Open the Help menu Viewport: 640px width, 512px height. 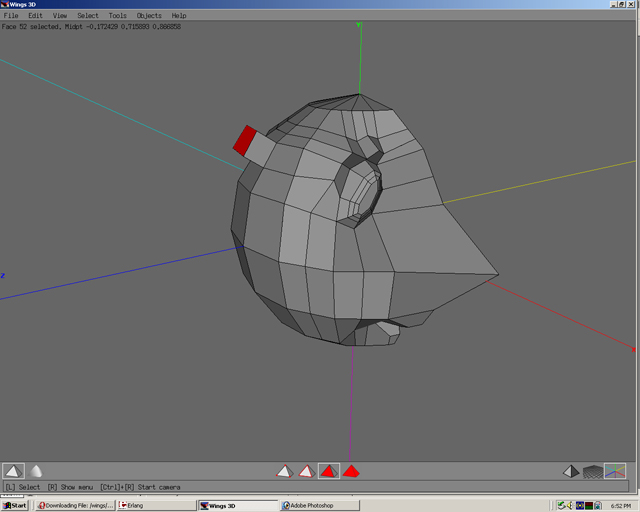pyautogui.click(x=179, y=16)
